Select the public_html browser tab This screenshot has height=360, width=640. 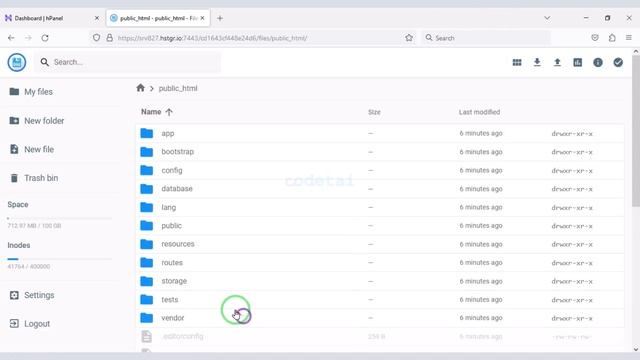(158, 18)
